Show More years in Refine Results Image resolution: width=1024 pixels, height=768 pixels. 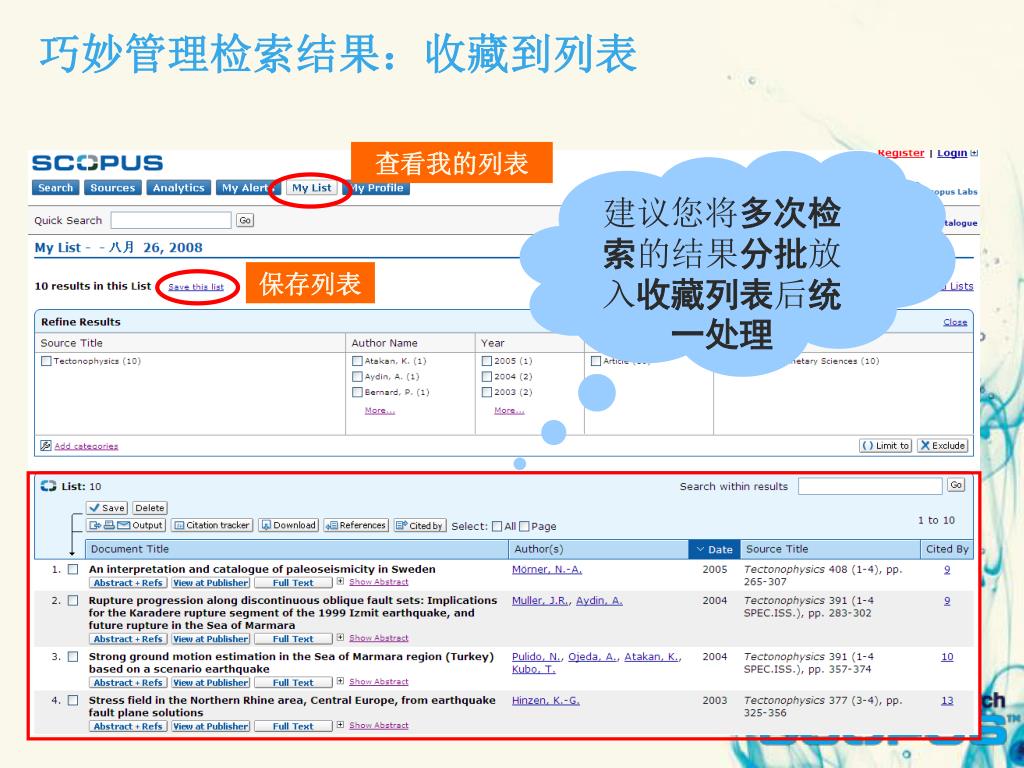tap(509, 411)
